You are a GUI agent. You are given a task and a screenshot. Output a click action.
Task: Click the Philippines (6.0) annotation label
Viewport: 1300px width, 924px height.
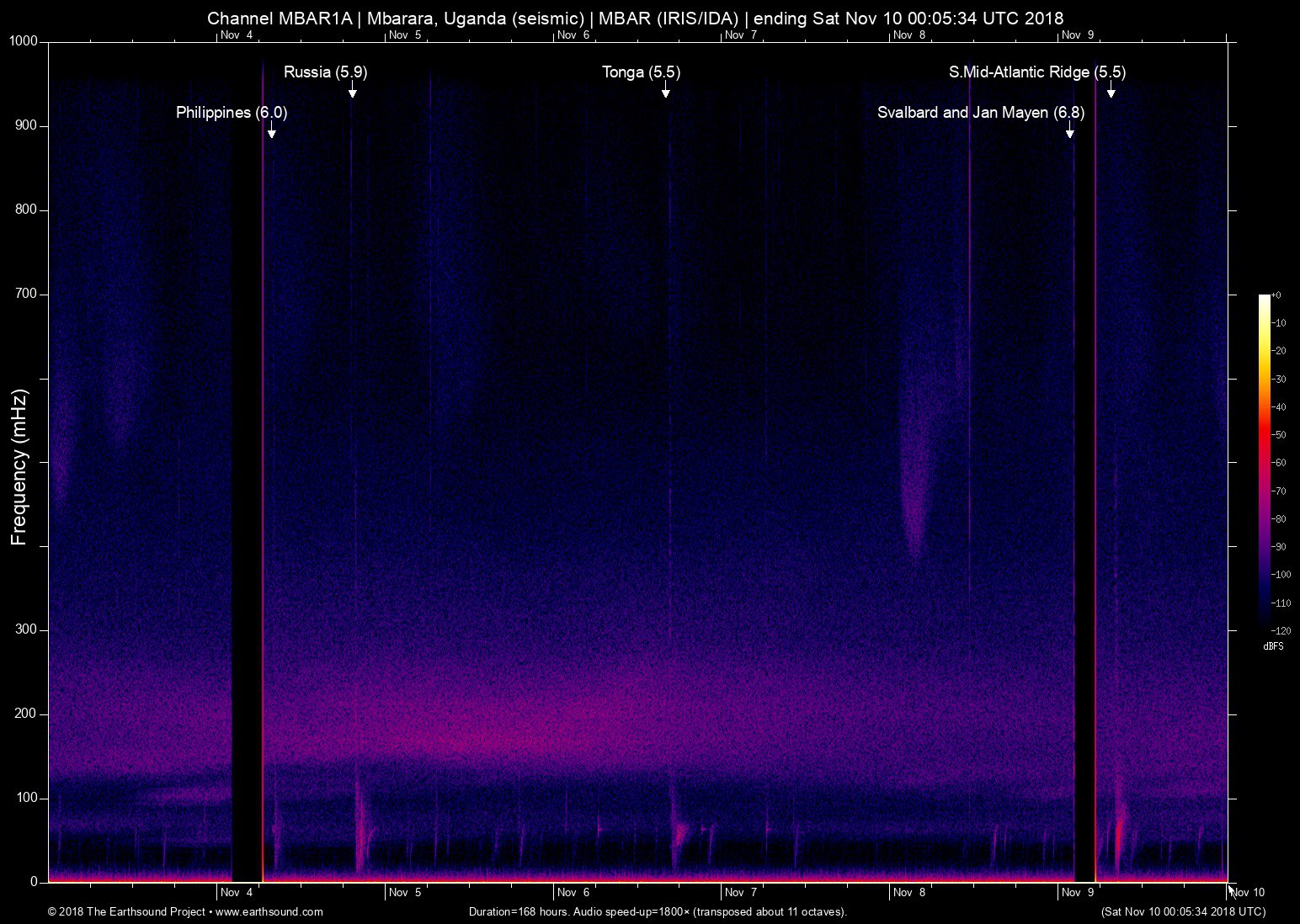[230, 112]
